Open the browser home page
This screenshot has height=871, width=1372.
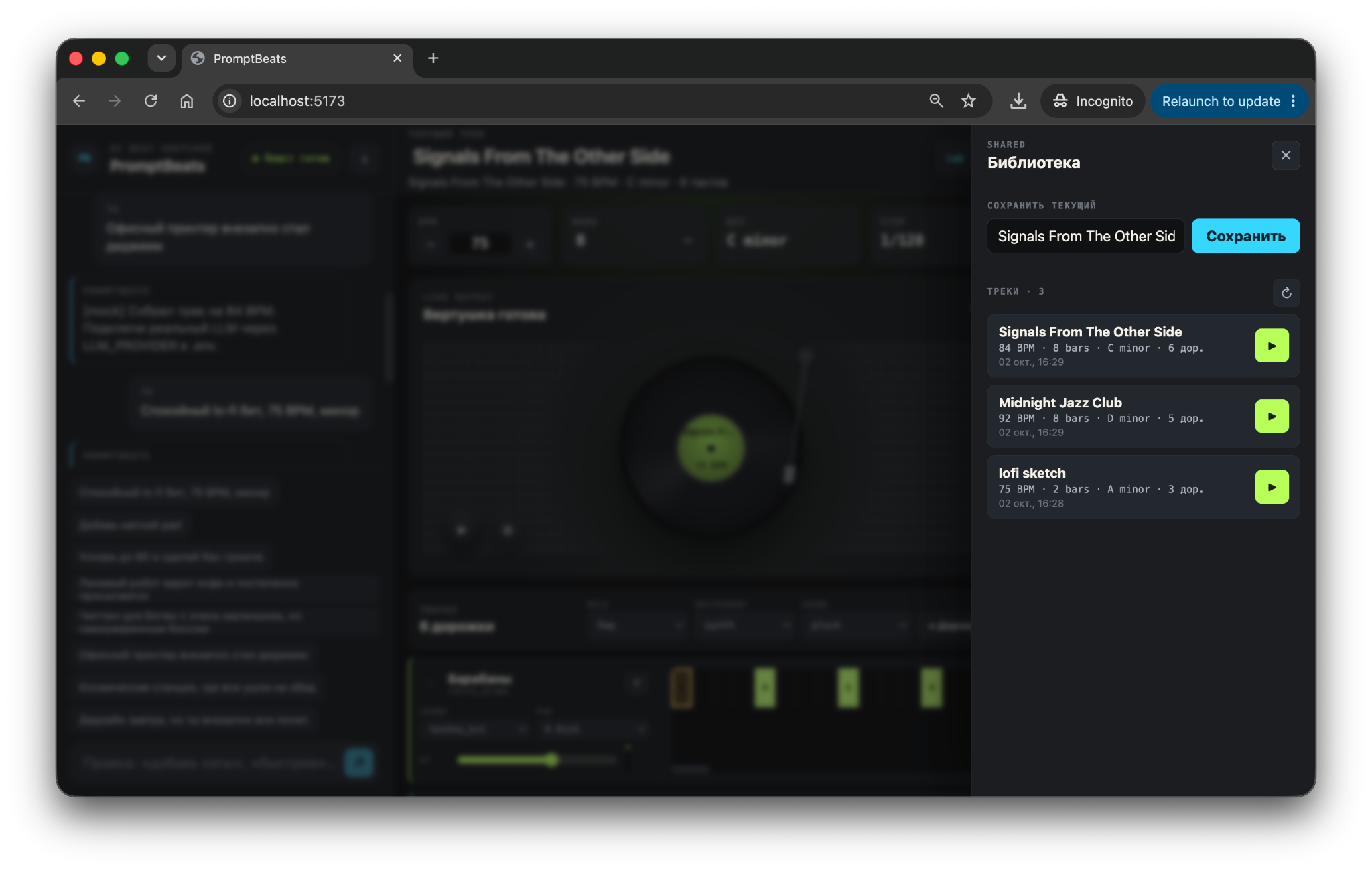coord(187,101)
